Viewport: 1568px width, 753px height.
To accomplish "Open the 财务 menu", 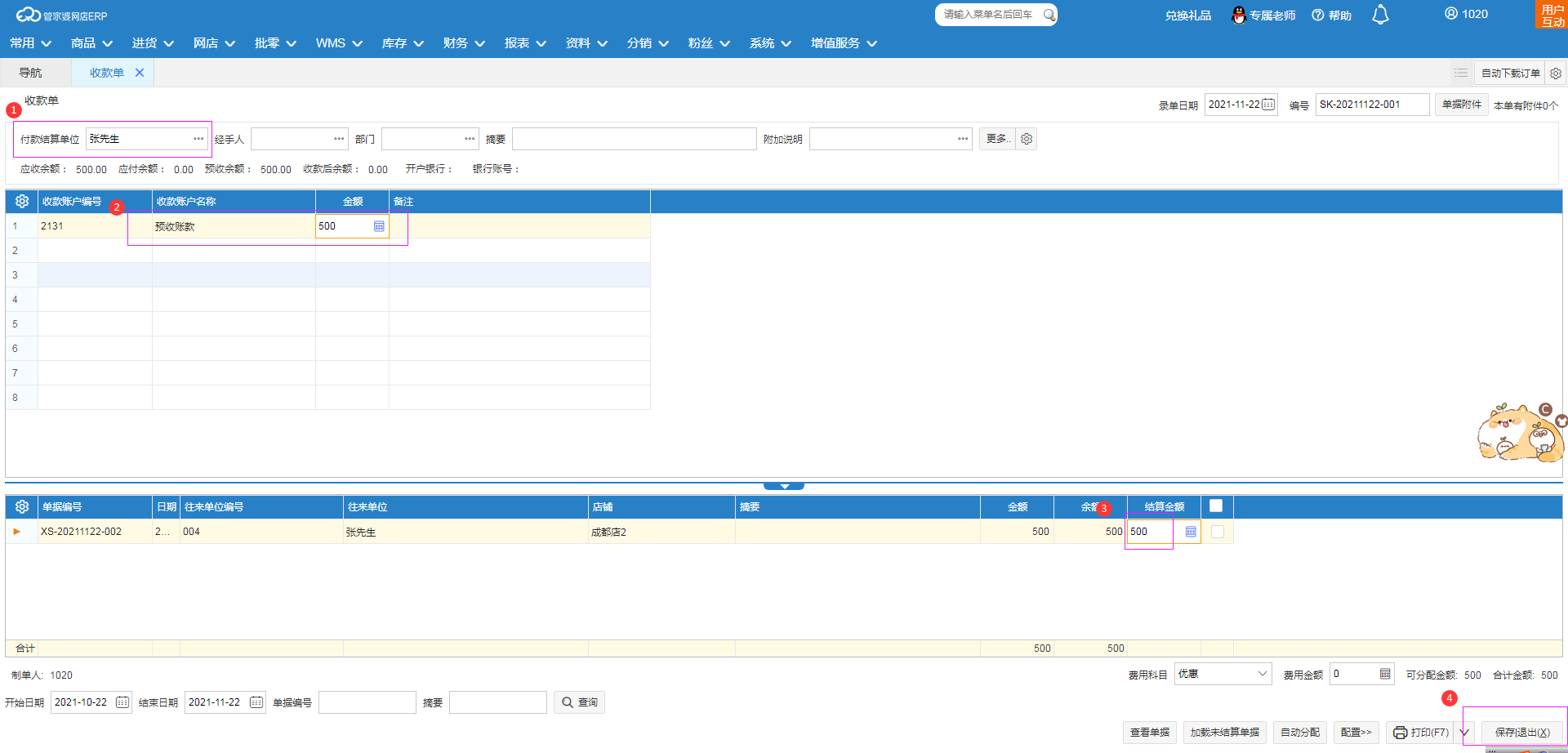I will pos(463,43).
